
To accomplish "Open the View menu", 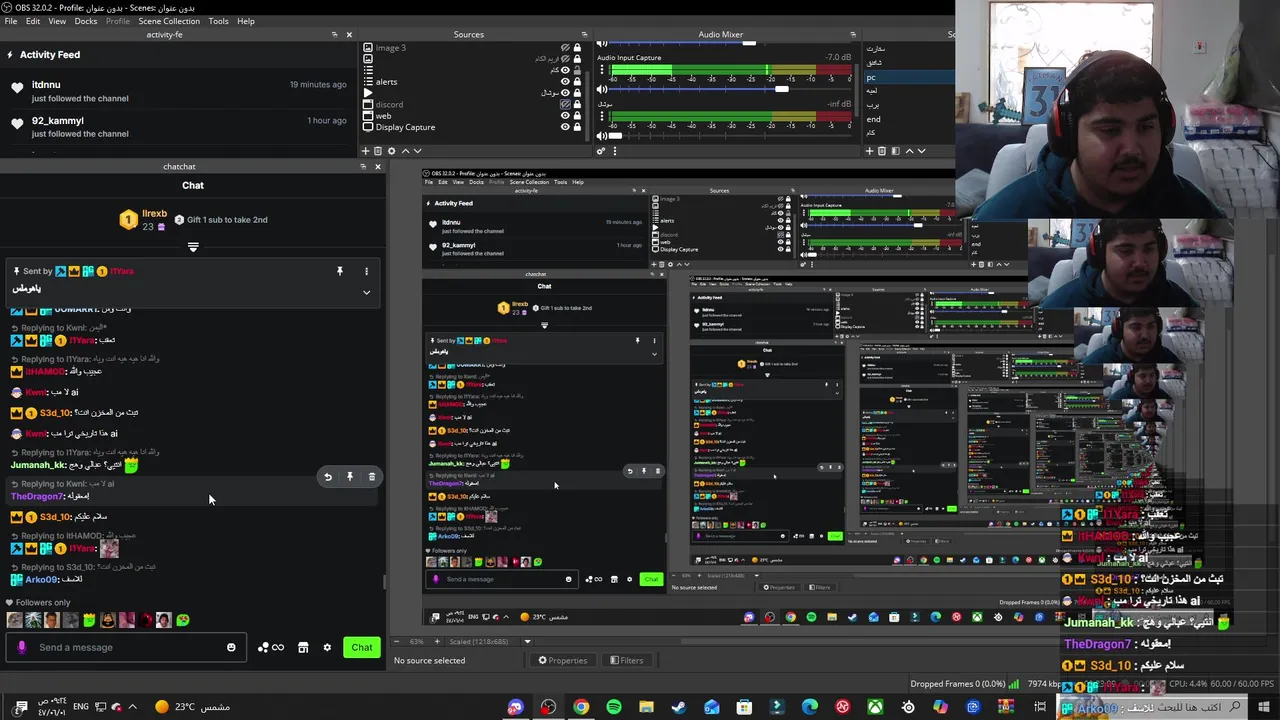I will [x=57, y=21].
